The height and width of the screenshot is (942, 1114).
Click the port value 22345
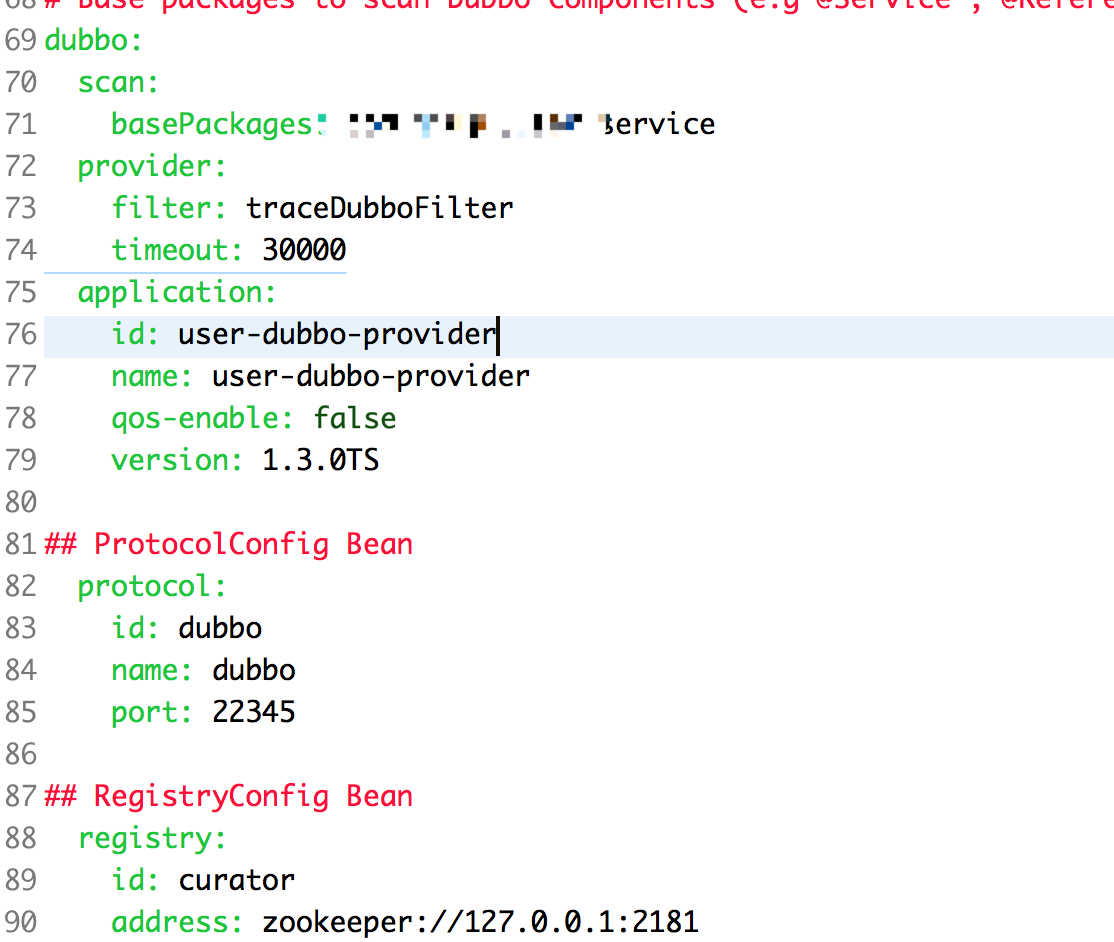pos(254,712)
